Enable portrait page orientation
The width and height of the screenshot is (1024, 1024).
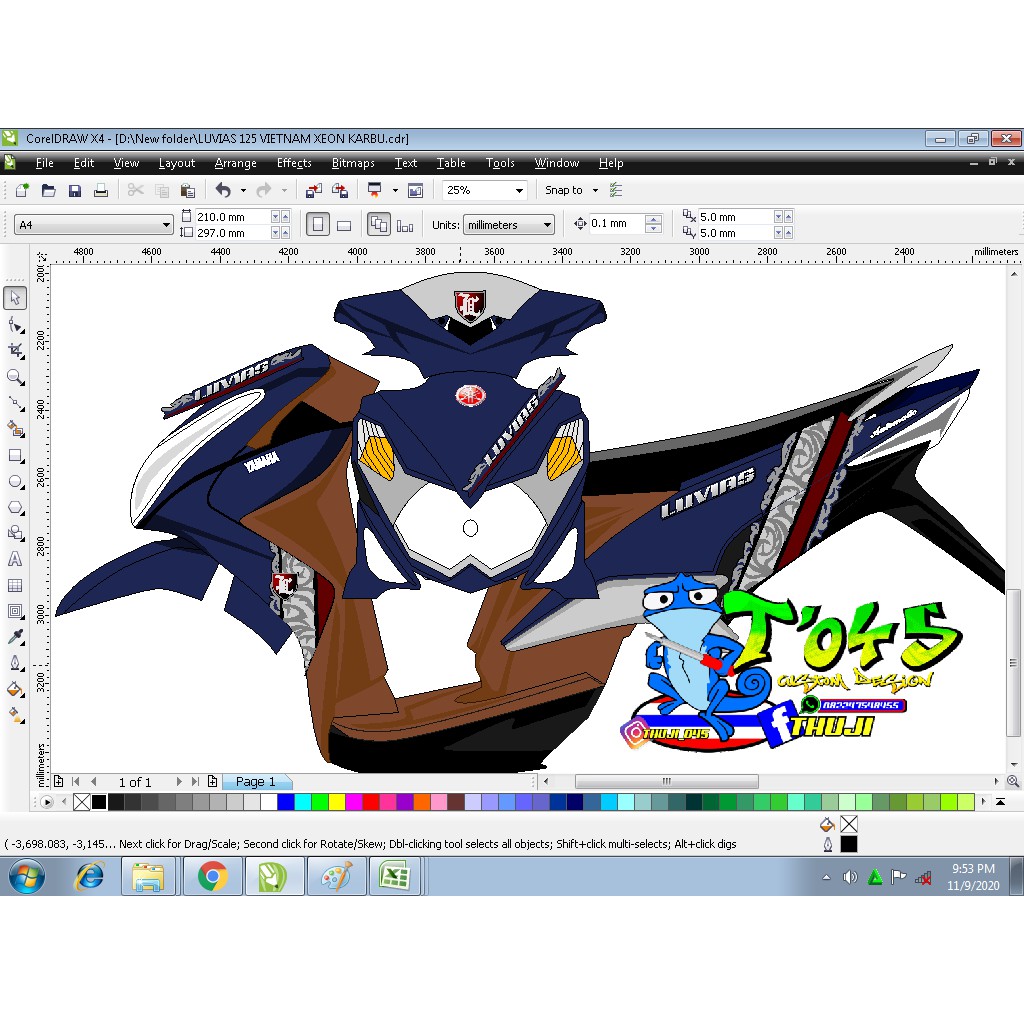[x=319, y=222]
